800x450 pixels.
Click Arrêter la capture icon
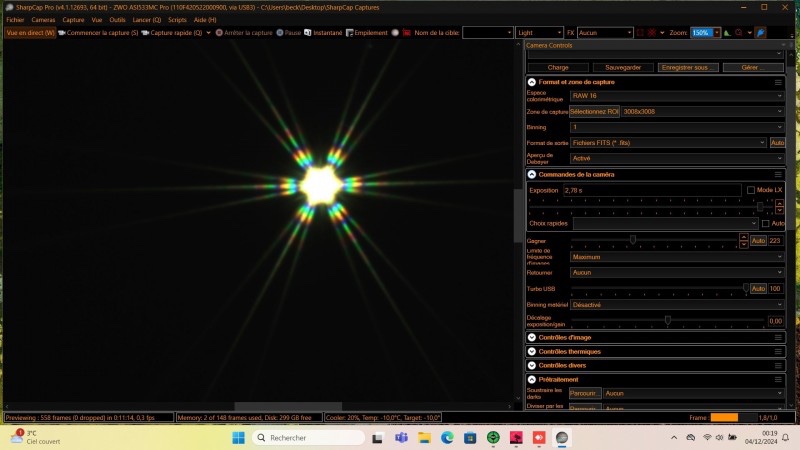[219, 33]
